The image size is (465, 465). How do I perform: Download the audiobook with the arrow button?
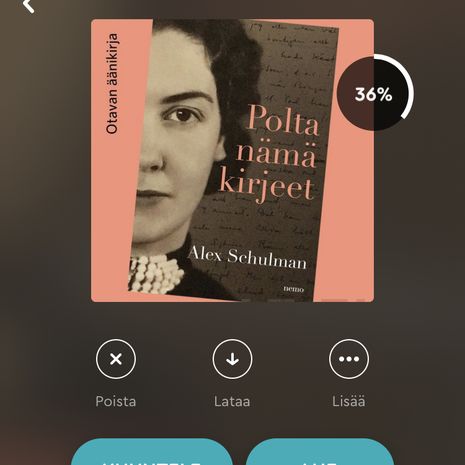click(x=232, y=359)
